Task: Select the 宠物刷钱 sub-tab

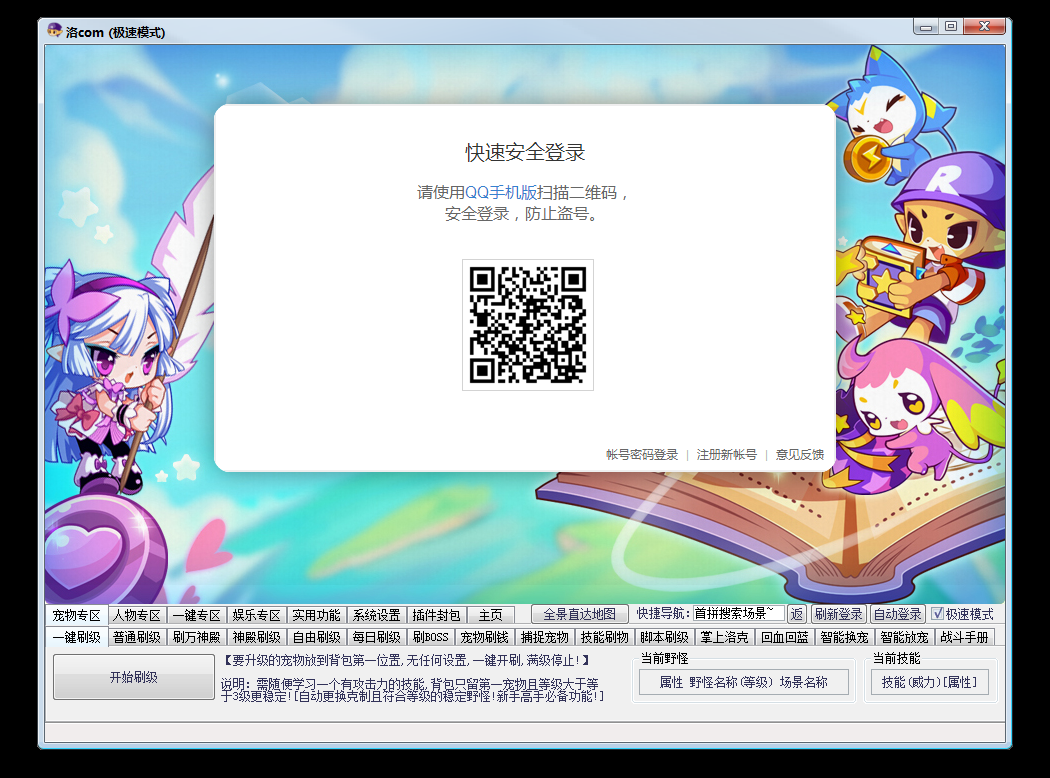Action: tap(484, 637)
